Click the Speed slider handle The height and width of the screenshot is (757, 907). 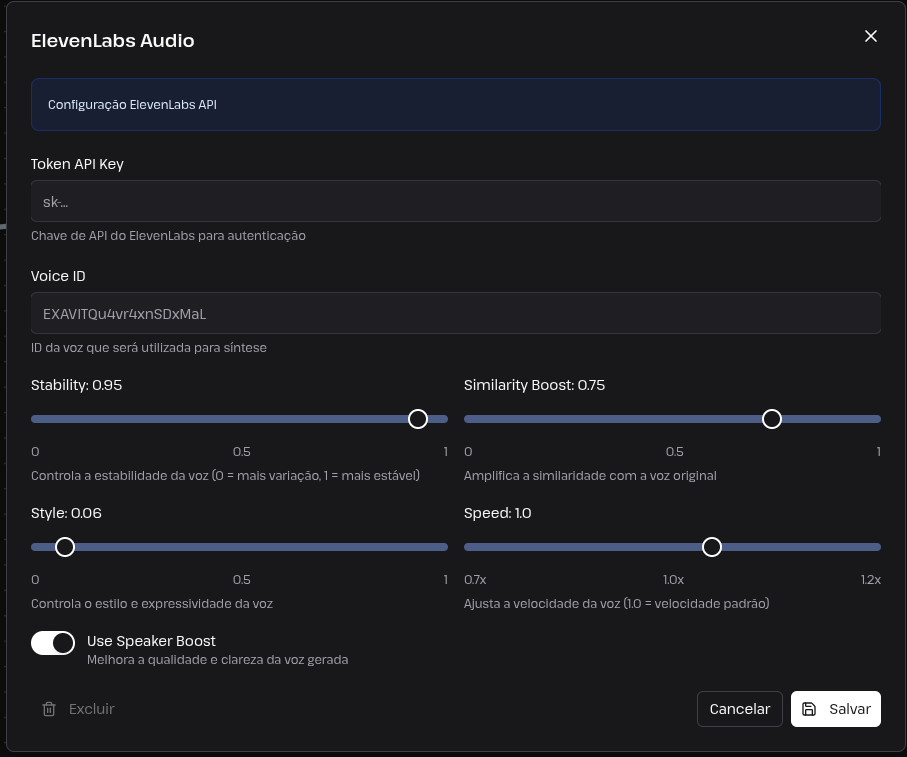(711, 546)
